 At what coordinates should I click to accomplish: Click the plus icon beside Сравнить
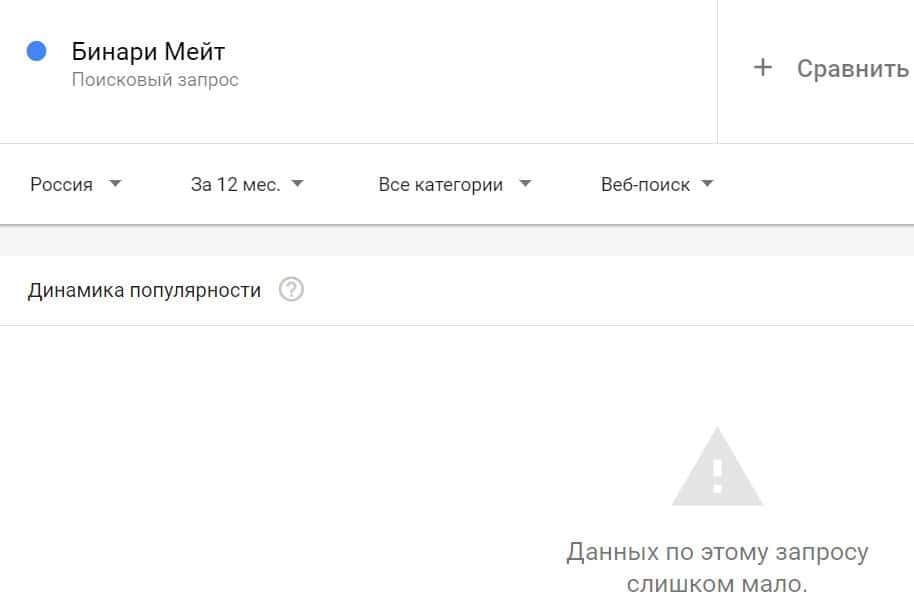[763, 68]
